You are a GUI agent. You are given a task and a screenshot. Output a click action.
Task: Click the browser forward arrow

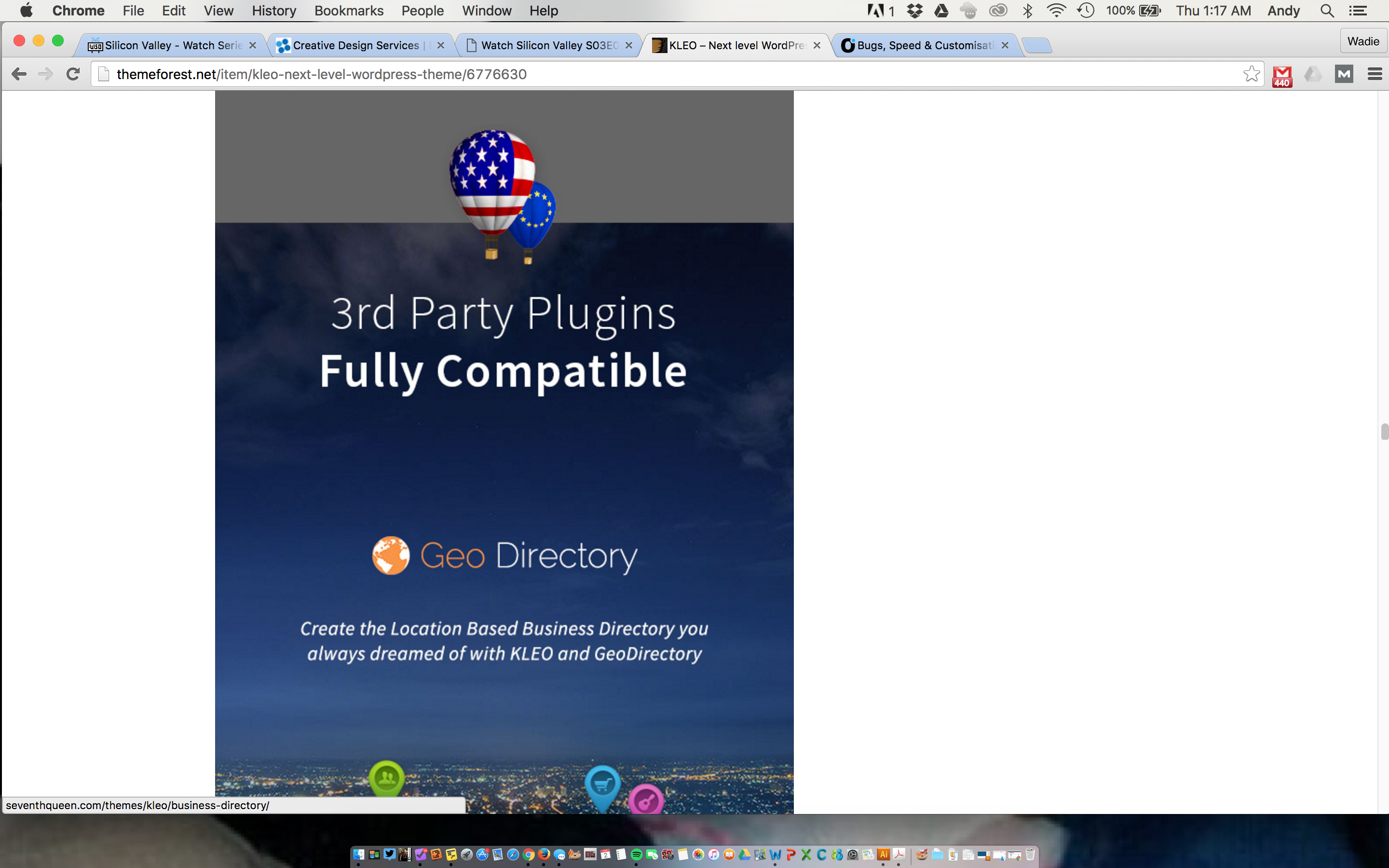pos(45,74)
